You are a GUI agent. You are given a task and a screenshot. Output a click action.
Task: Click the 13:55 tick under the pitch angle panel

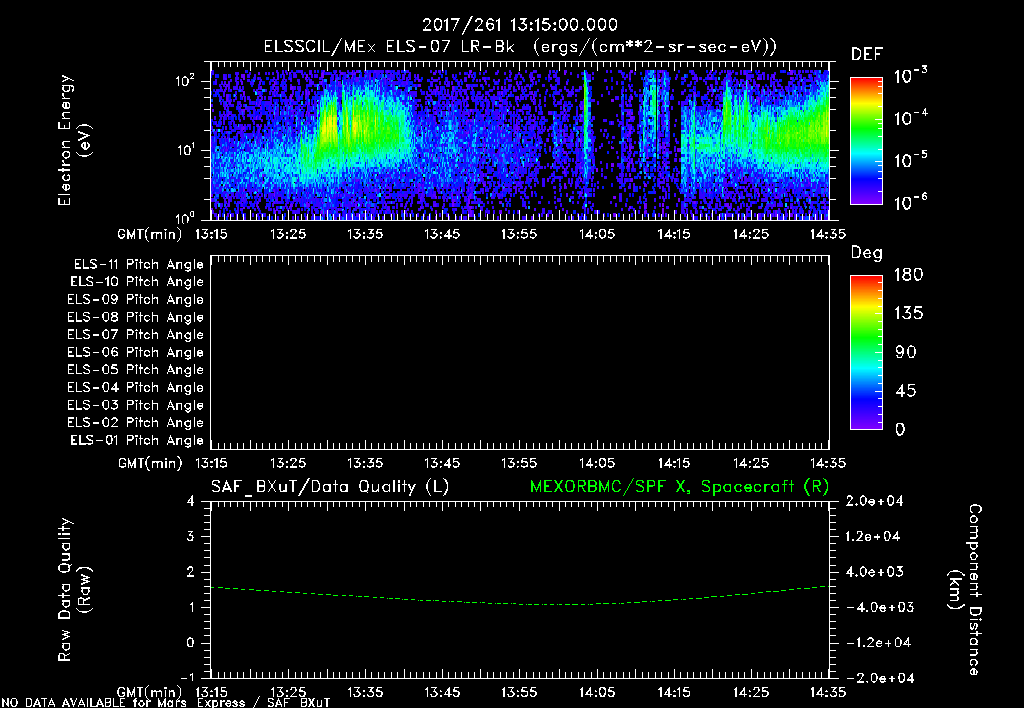pyautogui.click(x=519, y=464)
